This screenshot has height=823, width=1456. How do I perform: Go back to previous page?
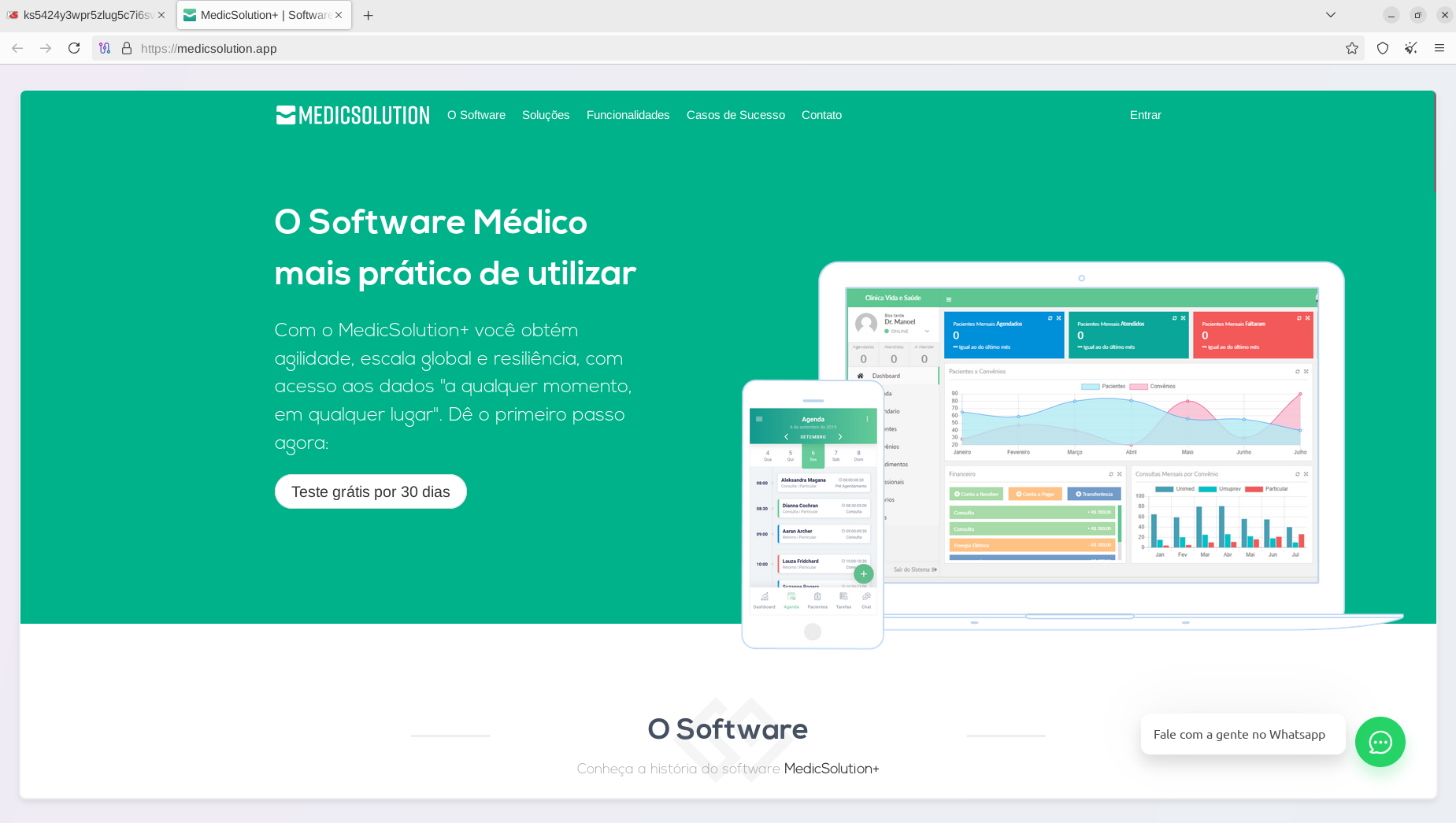click(17, 48)
